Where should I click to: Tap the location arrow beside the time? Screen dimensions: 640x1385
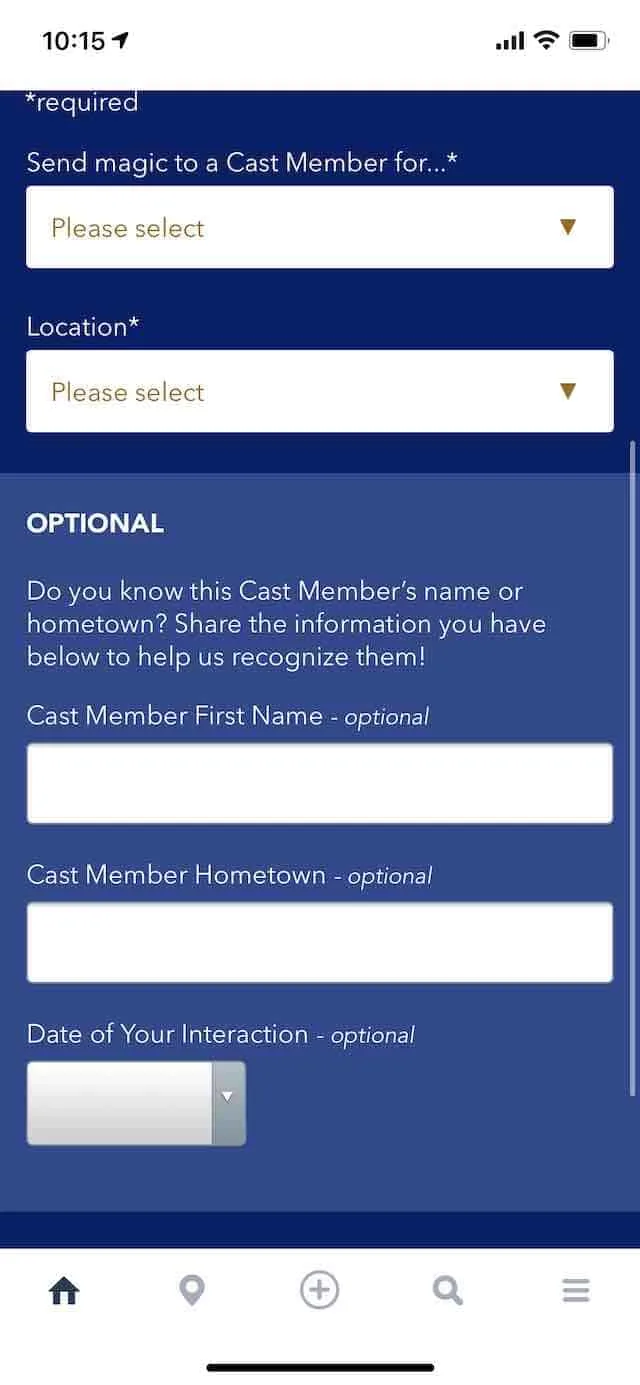(121, 40)
